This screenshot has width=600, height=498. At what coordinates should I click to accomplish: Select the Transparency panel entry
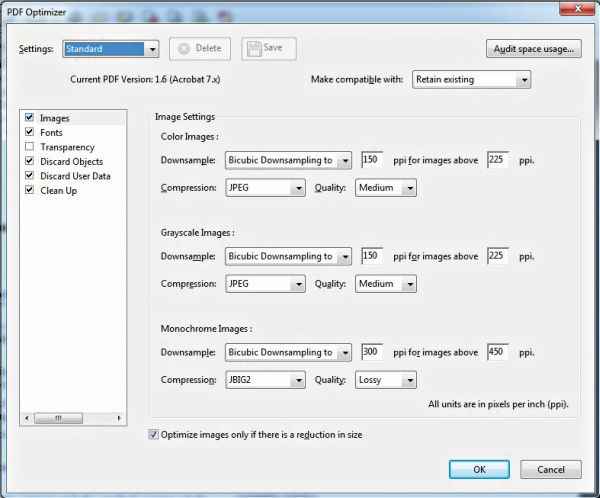coord(67,147)
